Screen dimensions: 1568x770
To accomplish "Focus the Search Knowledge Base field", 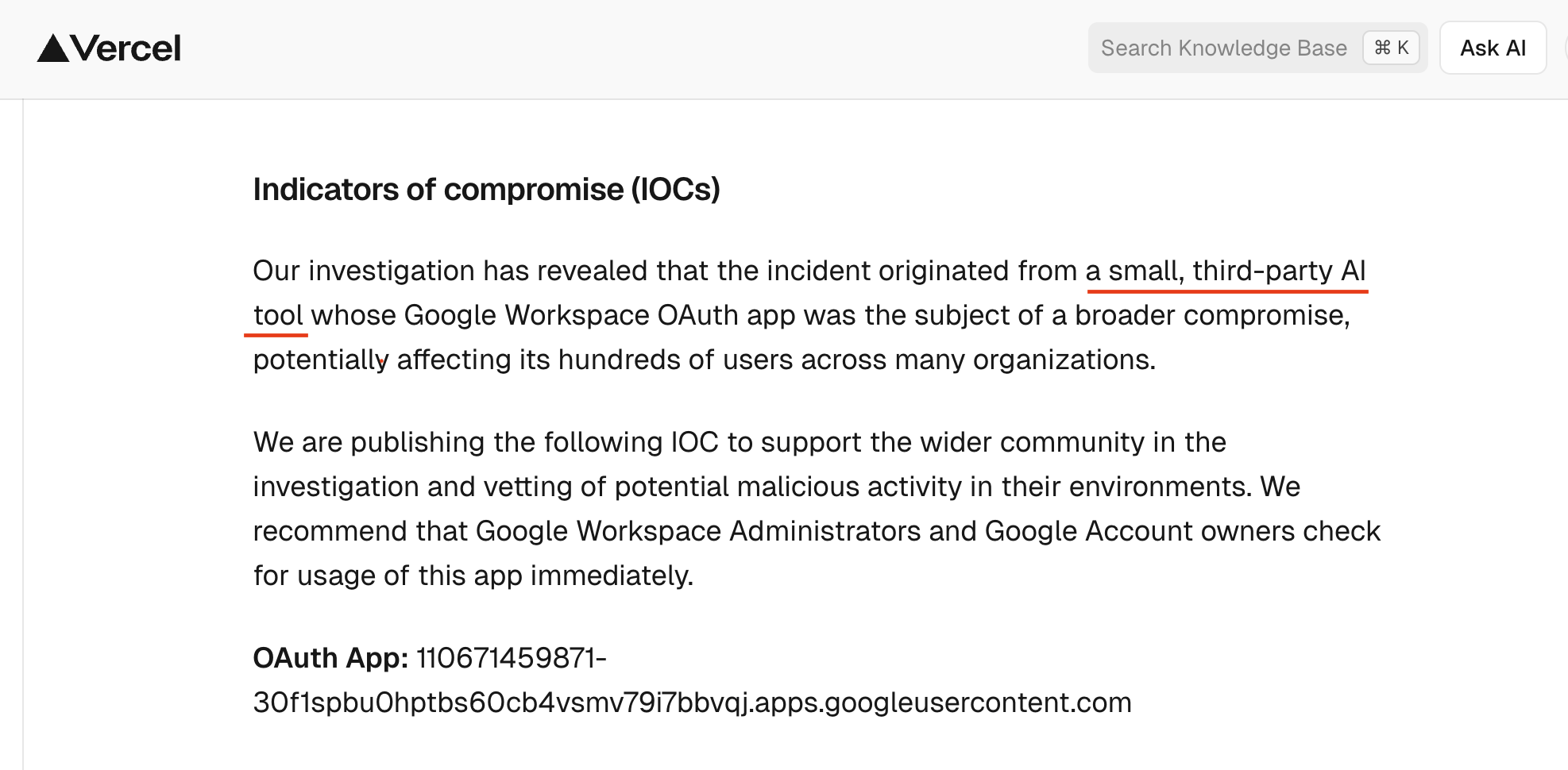I will pos(1223,48).
